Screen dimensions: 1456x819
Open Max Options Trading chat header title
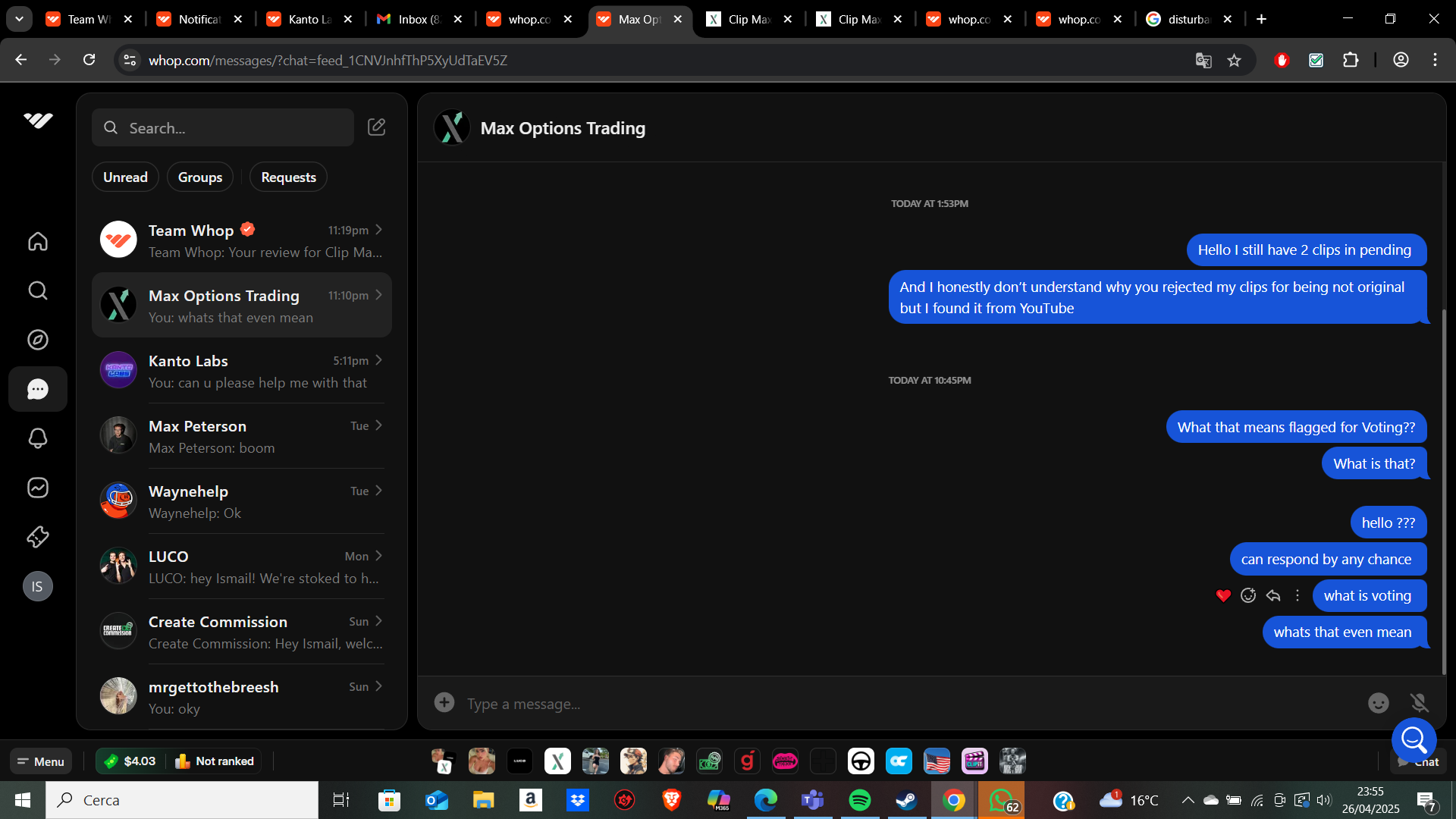click(x=563, y=128)
